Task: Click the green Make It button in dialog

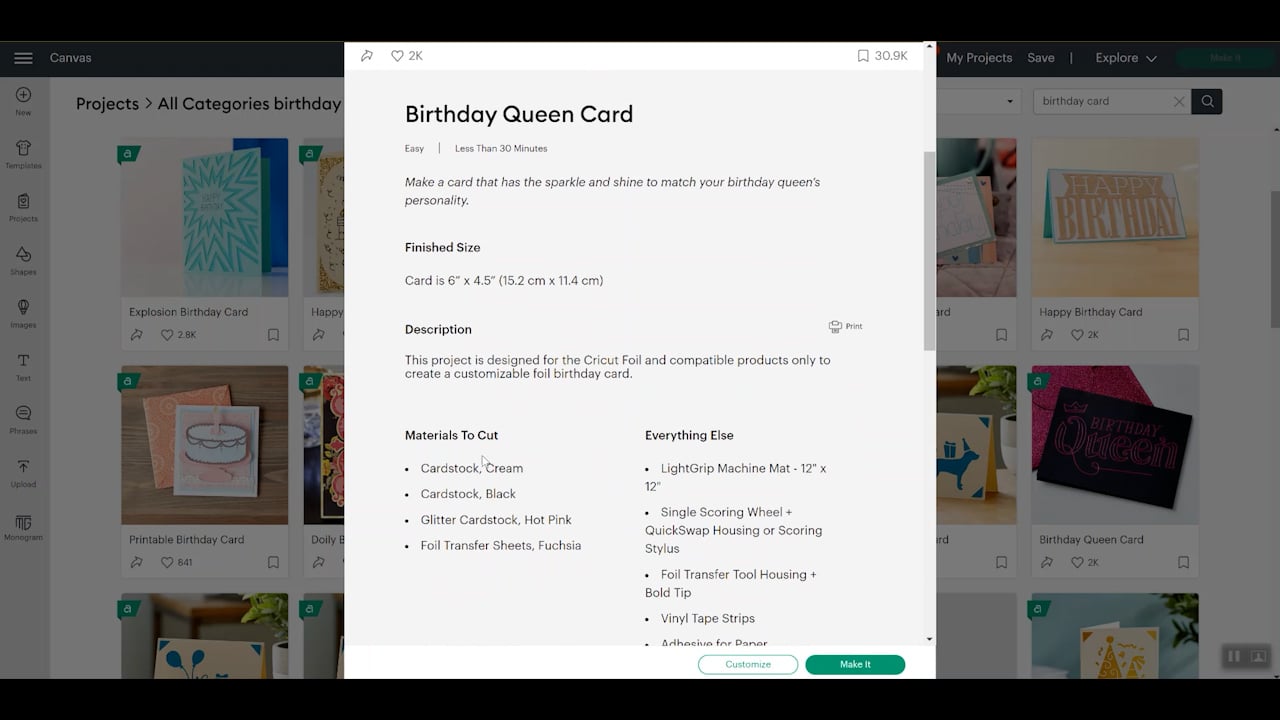Action: (855, 664)
